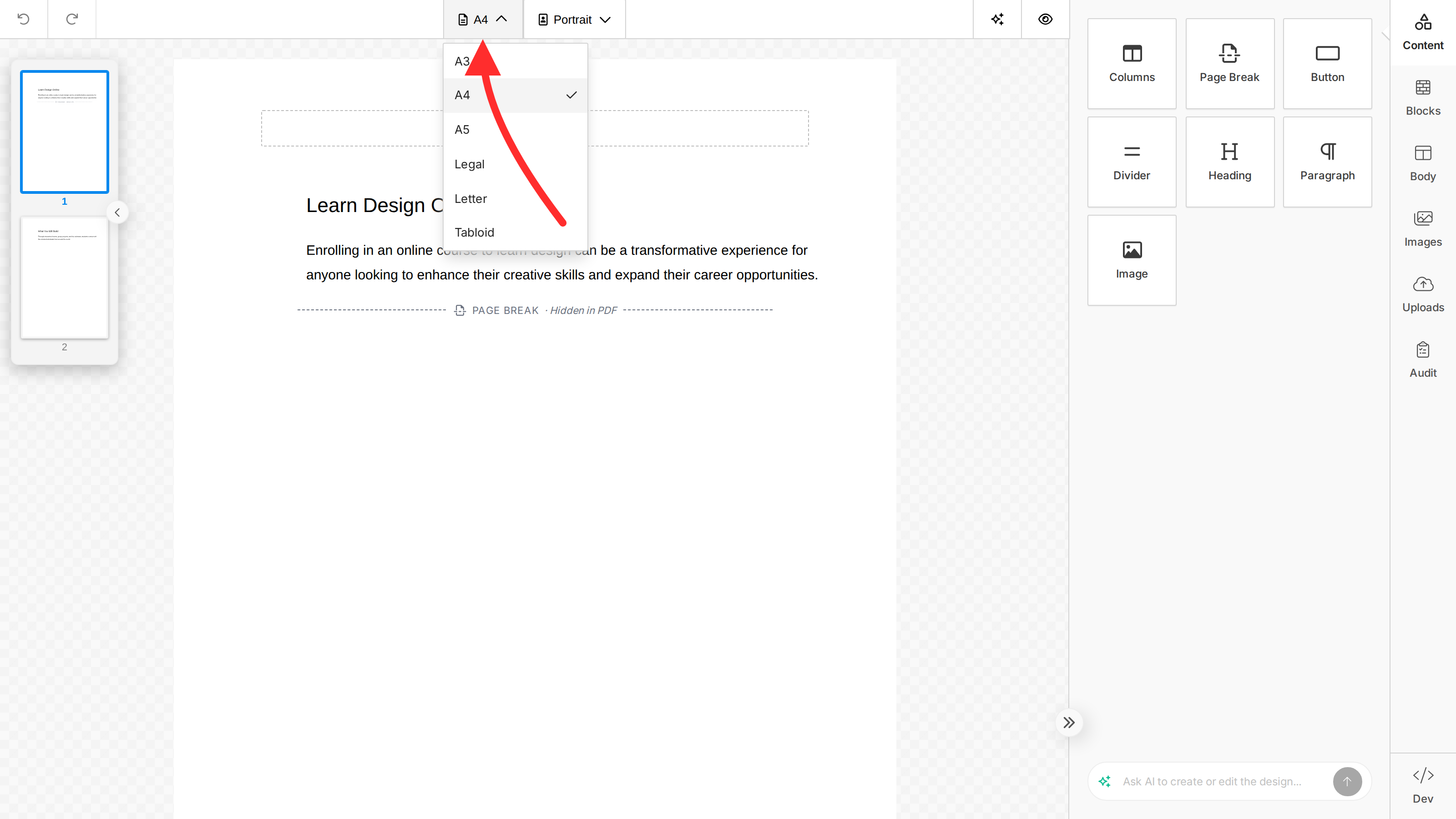The height and width of the screenshot is (819, 1456).
Task: Pick Tabloid page size
Action: coord(516,233)
